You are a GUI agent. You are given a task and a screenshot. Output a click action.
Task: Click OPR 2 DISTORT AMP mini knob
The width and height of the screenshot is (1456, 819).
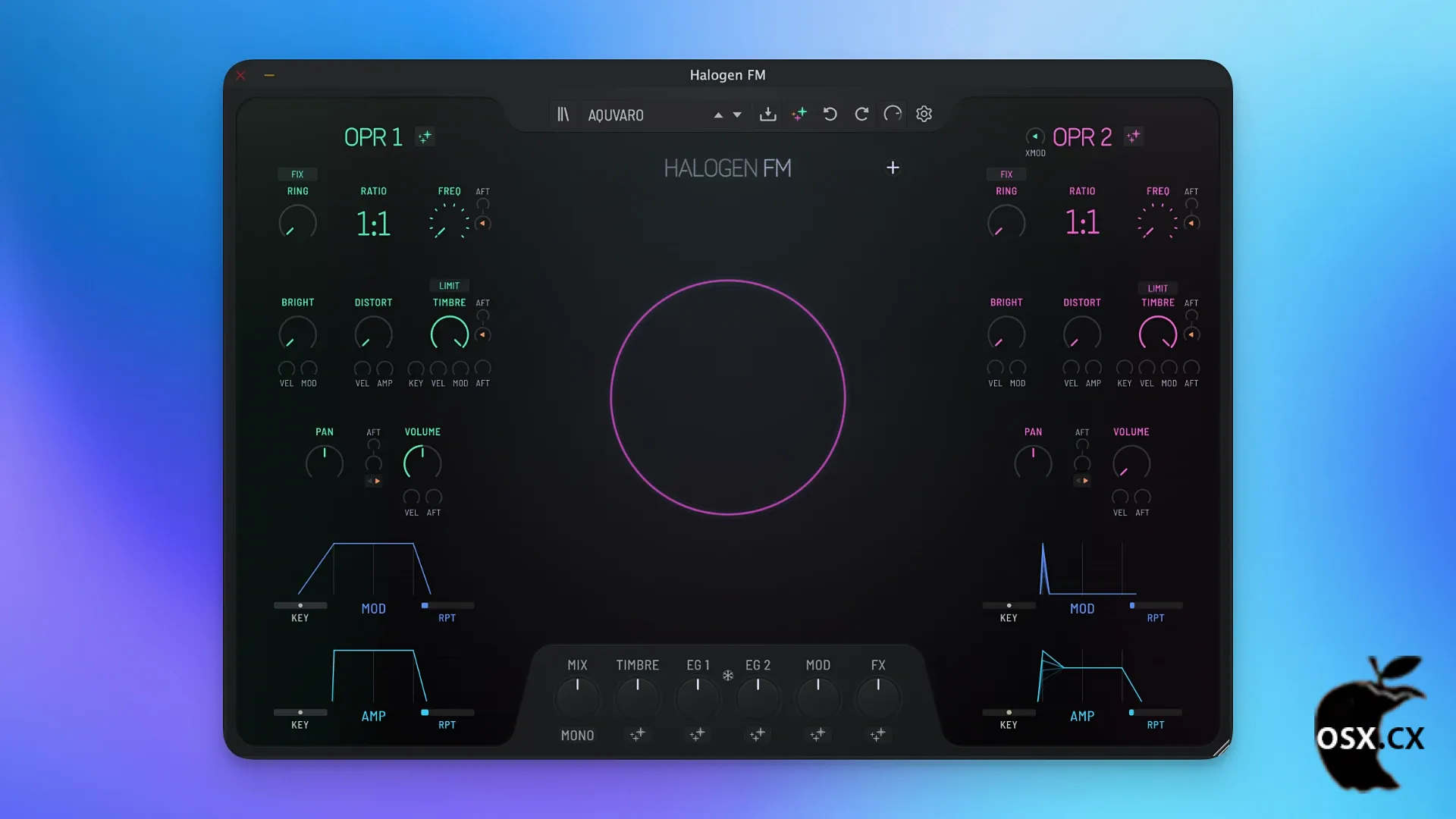1094,369
